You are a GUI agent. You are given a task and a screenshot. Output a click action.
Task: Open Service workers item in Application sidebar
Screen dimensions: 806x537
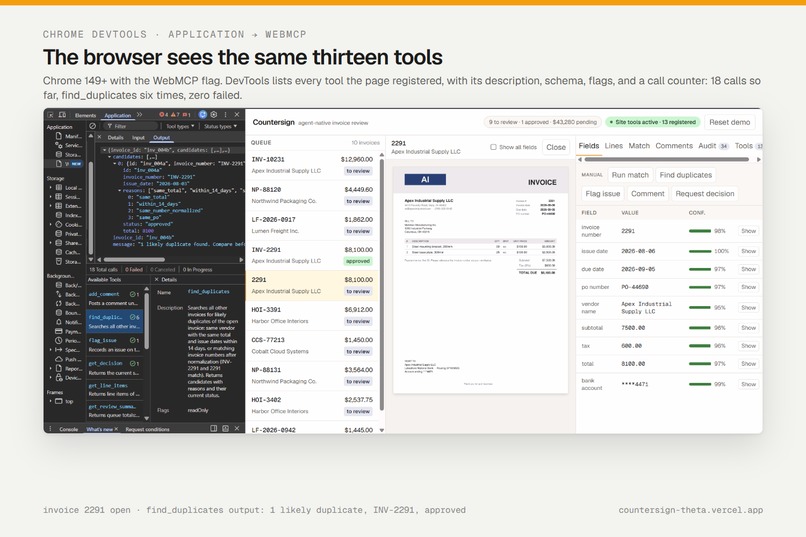click(x=69, y=145)
